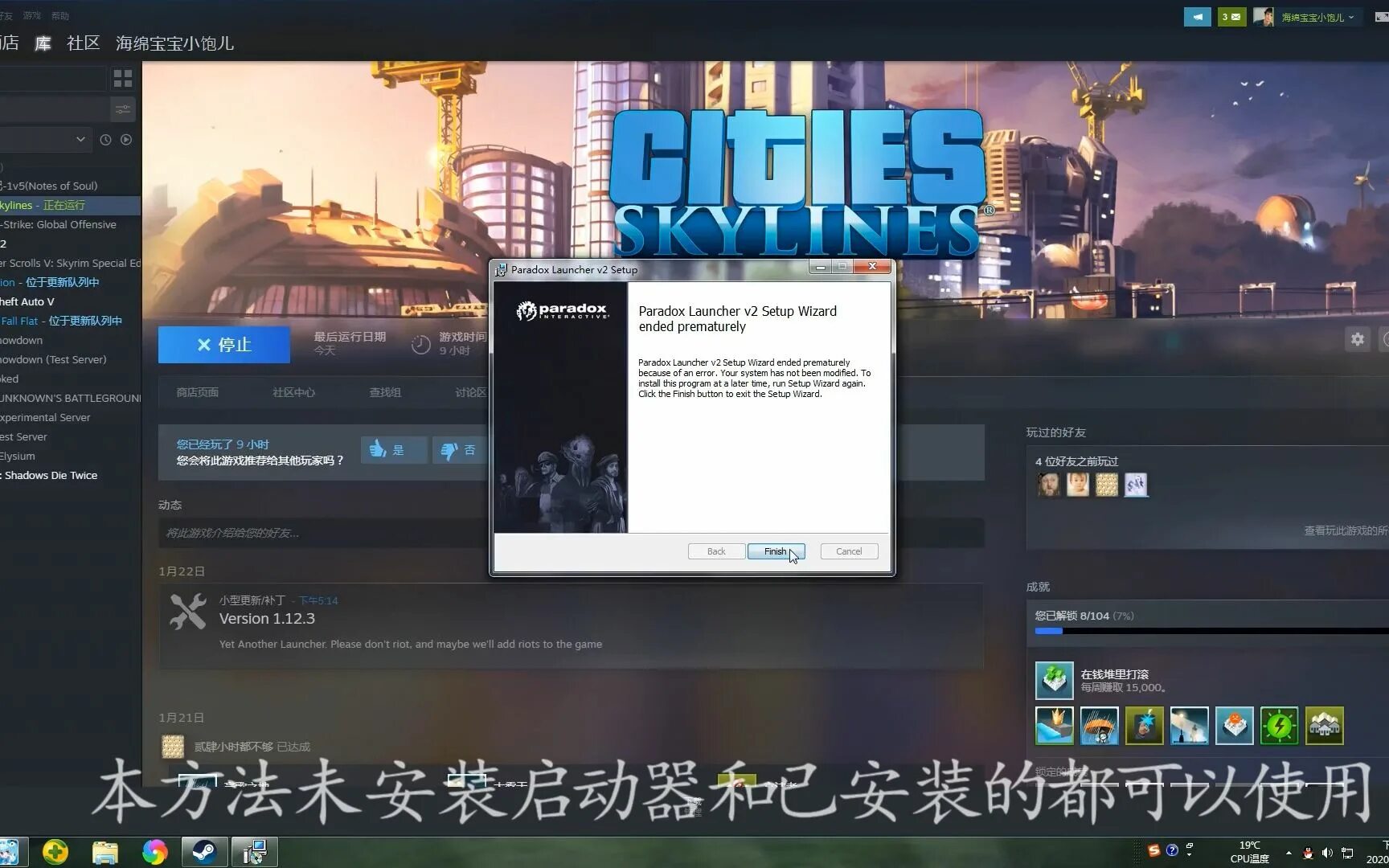1389x868 pixels.
Task: Click the fourth friend avatar who played
Action: (x=1136, y=484)
